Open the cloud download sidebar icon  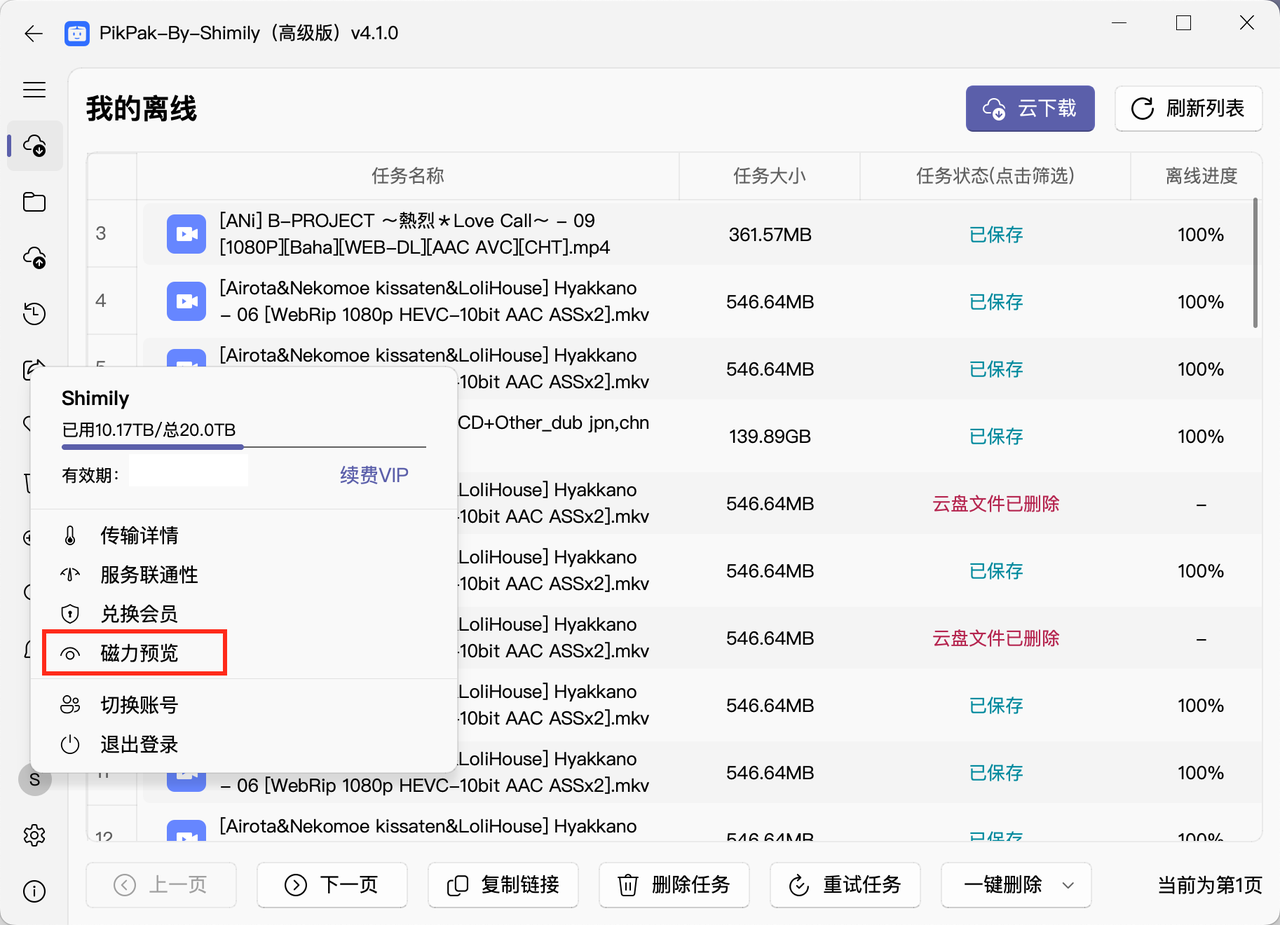pos(34,145)
